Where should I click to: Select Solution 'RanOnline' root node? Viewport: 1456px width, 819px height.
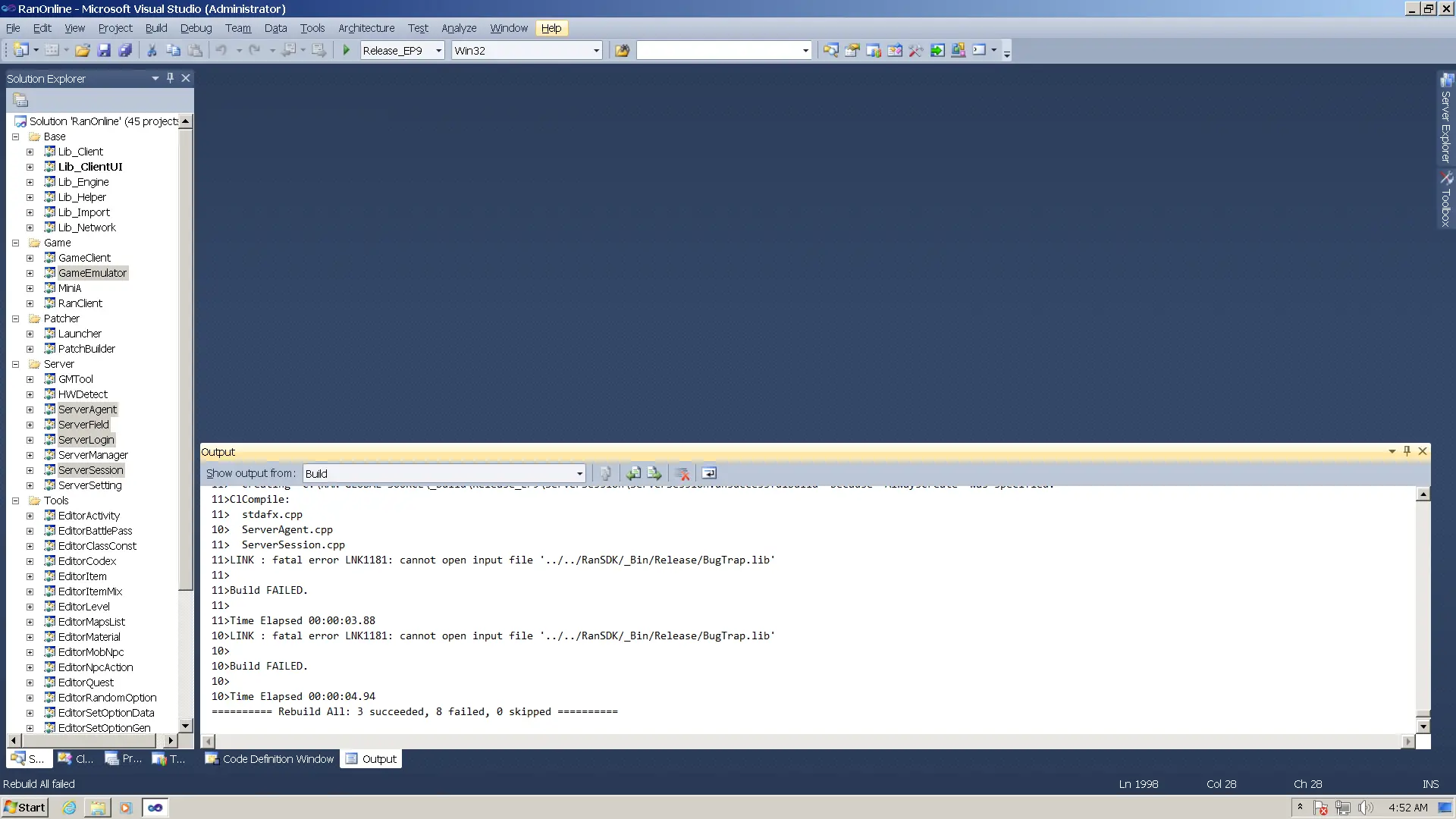pos(104,121)
